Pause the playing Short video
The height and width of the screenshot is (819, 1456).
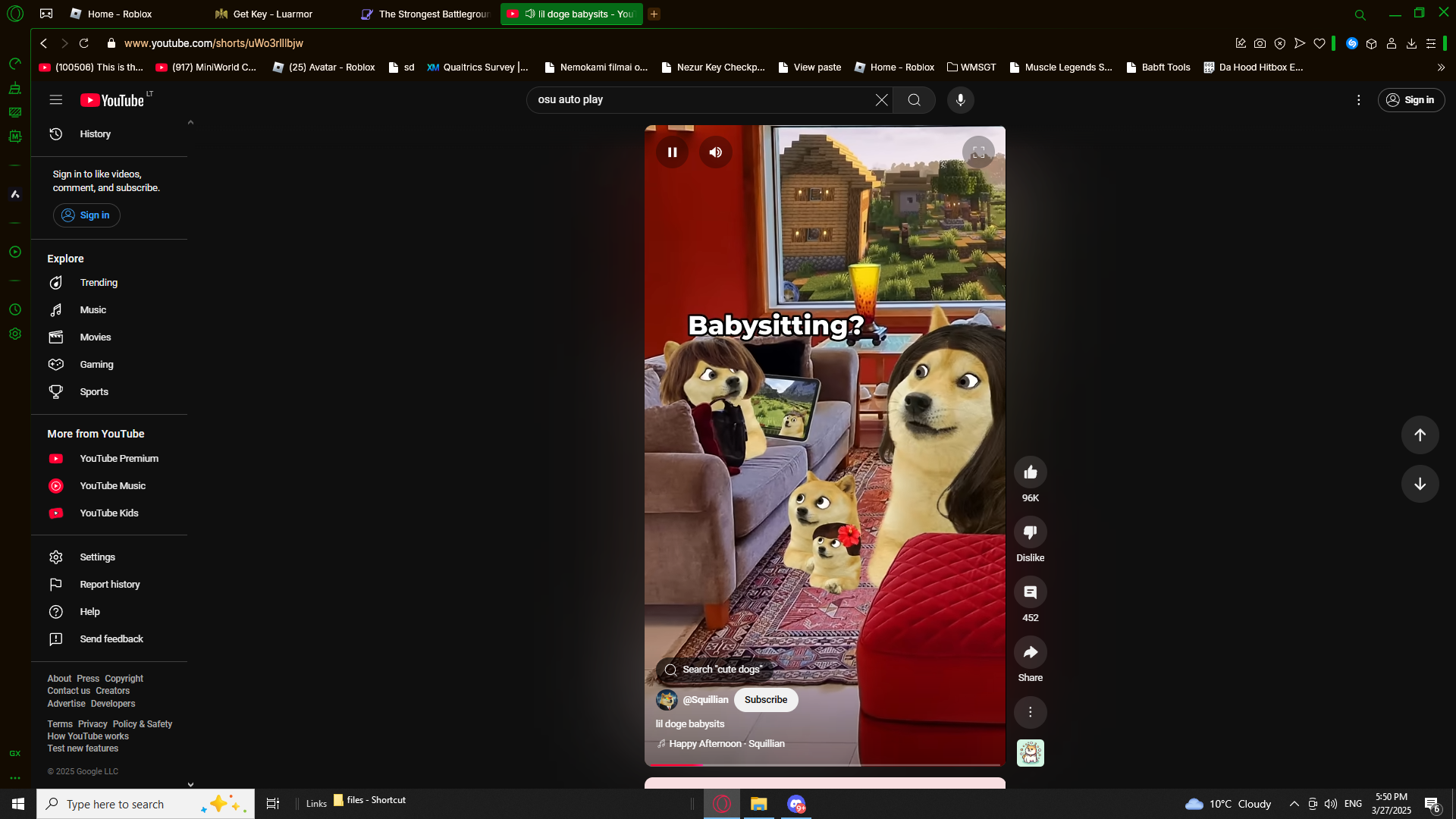click(672, 152)
